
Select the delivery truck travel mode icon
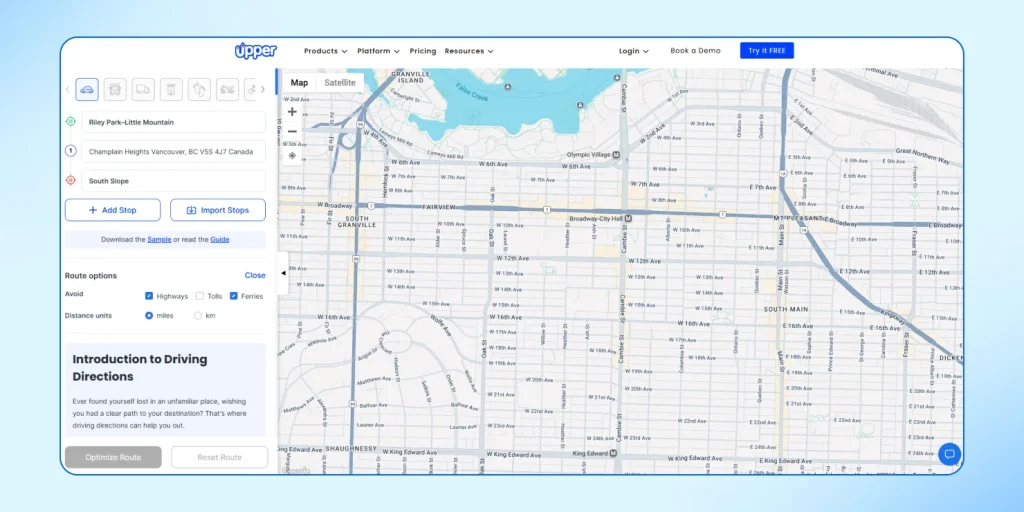(143, 89)
